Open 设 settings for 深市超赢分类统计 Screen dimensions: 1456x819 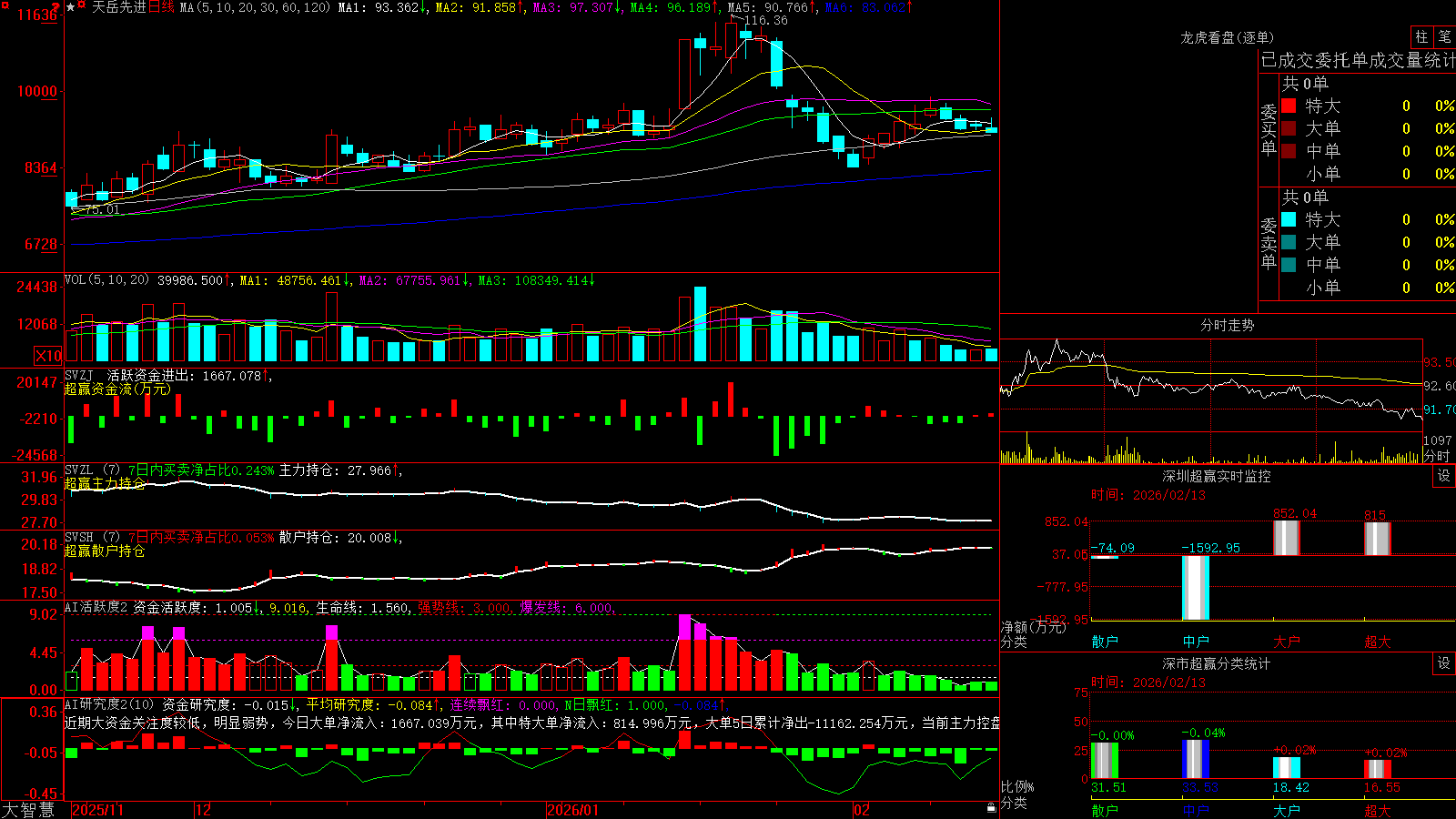point(1444,663)
